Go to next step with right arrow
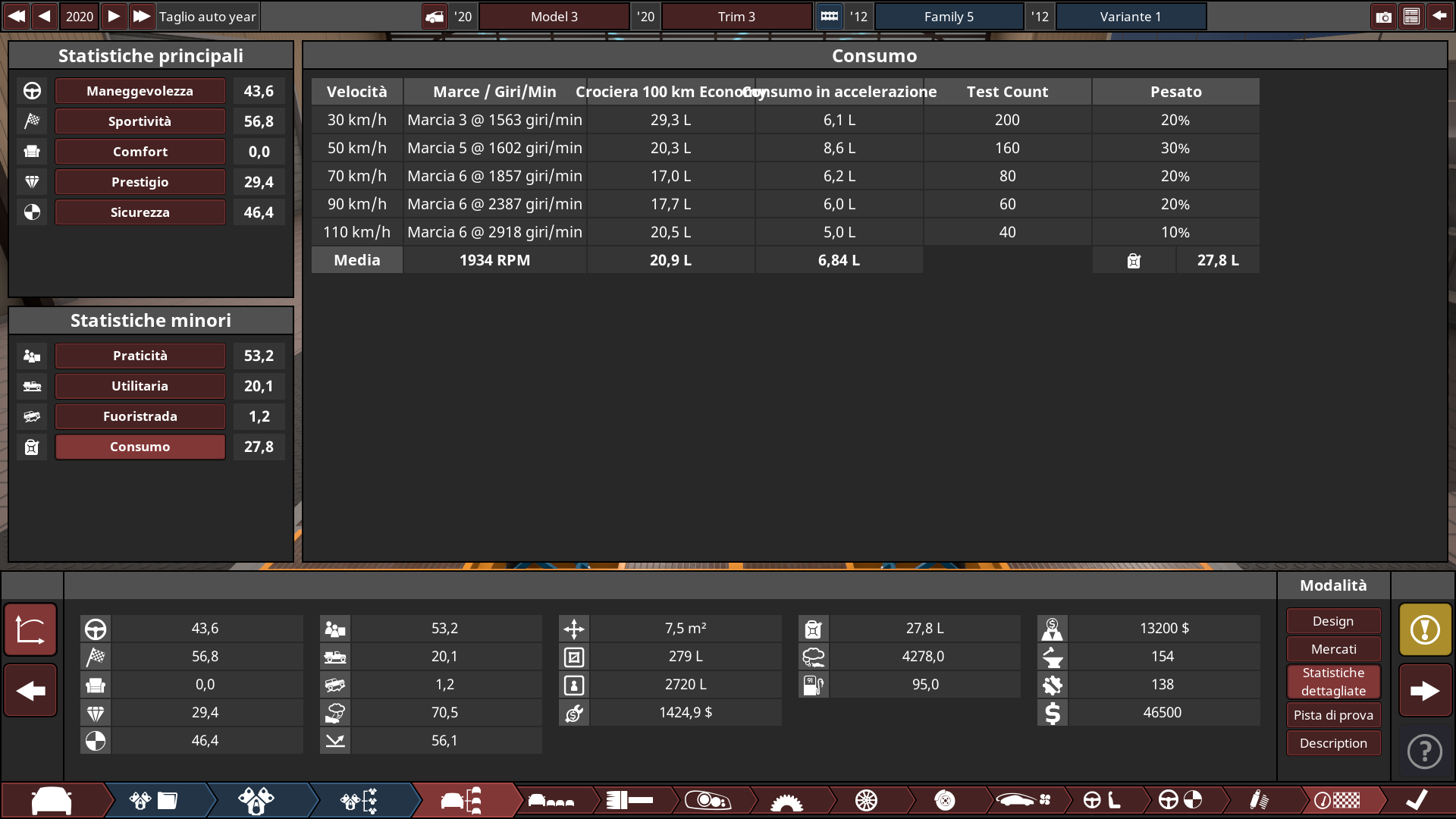This screenshot has height=819, width=1456. click(1425, 691)
